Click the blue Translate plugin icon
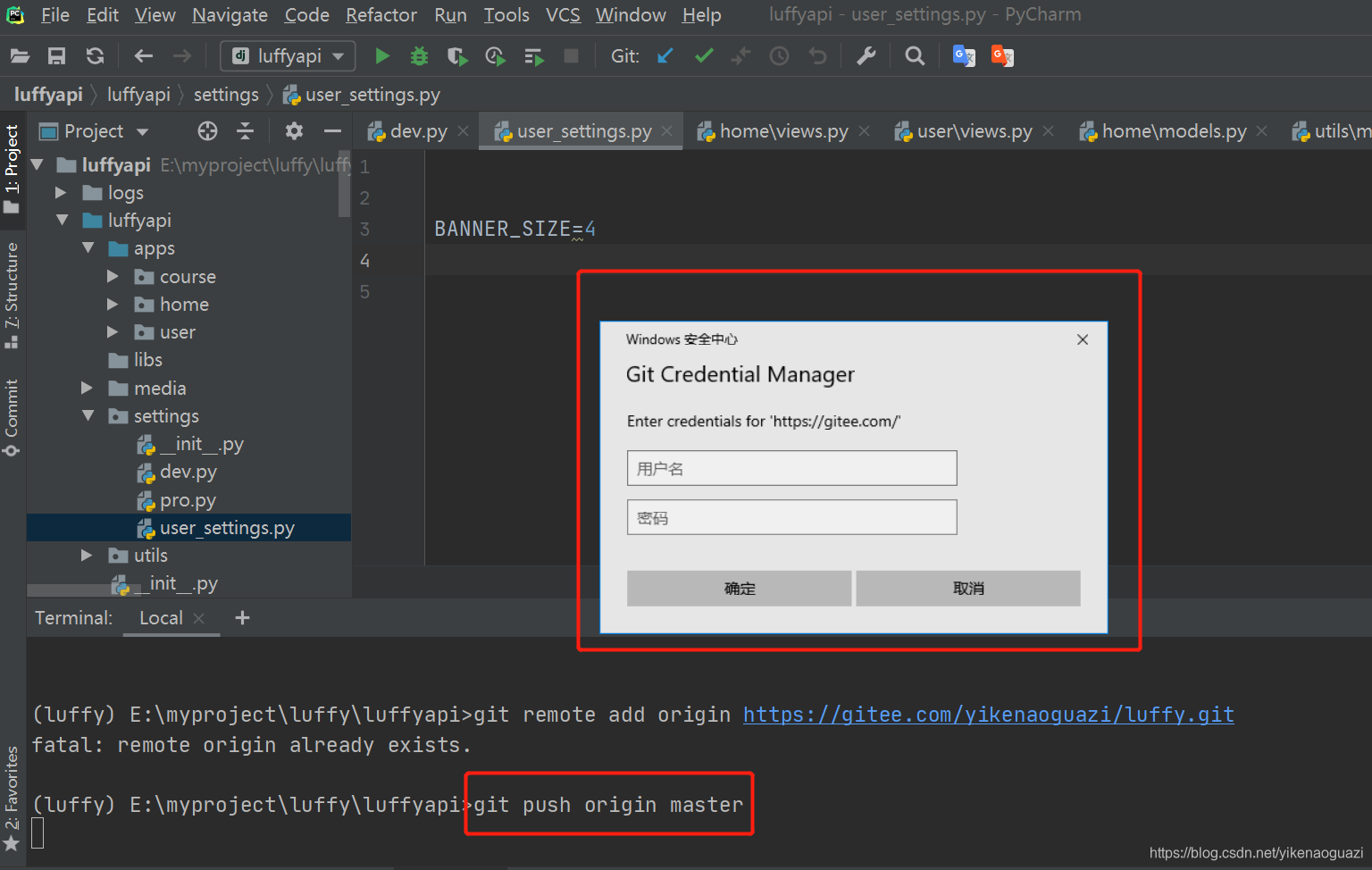Screen dimensions: 1372x870 point(964,56)
